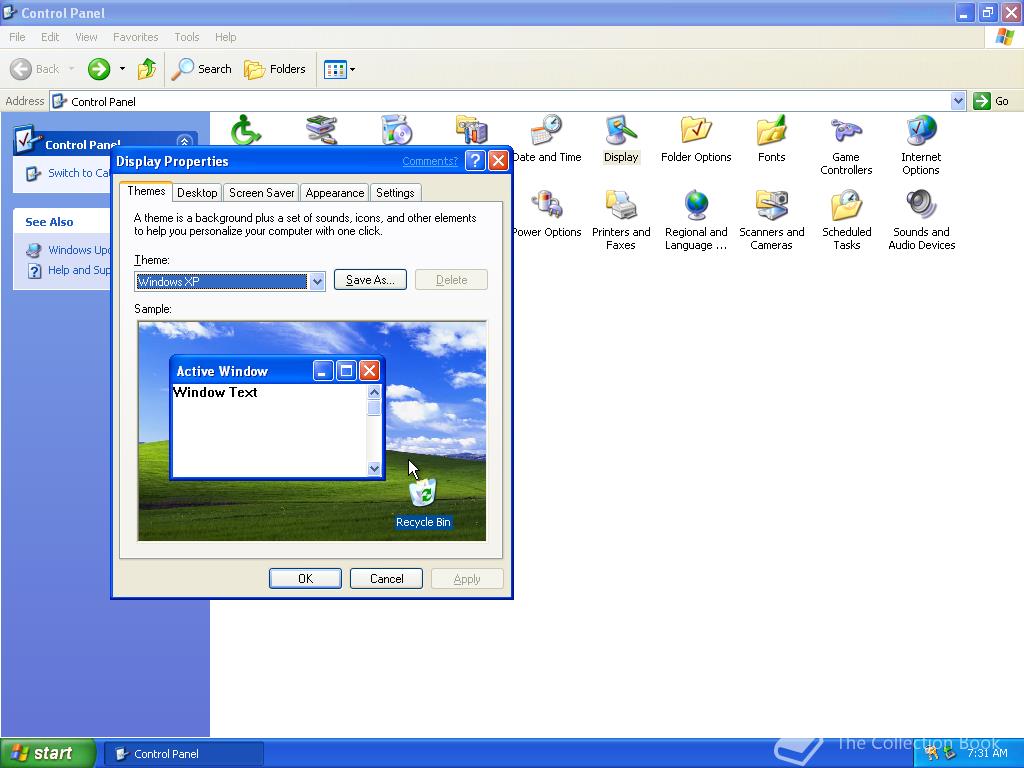Screen dimensions: 1024x768
Task: Close the Display Properties dialog
Action: point(498,161)
